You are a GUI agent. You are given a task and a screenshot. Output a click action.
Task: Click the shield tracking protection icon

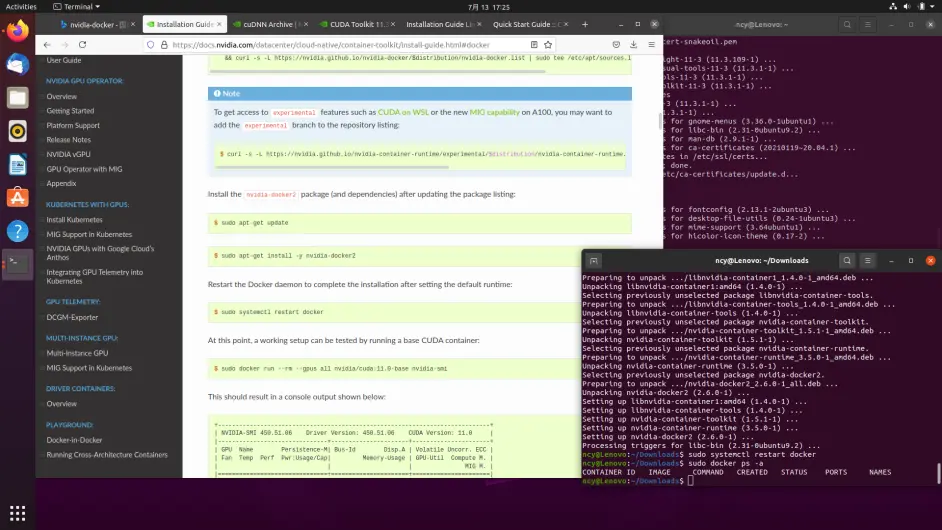[x=151, y=44]
